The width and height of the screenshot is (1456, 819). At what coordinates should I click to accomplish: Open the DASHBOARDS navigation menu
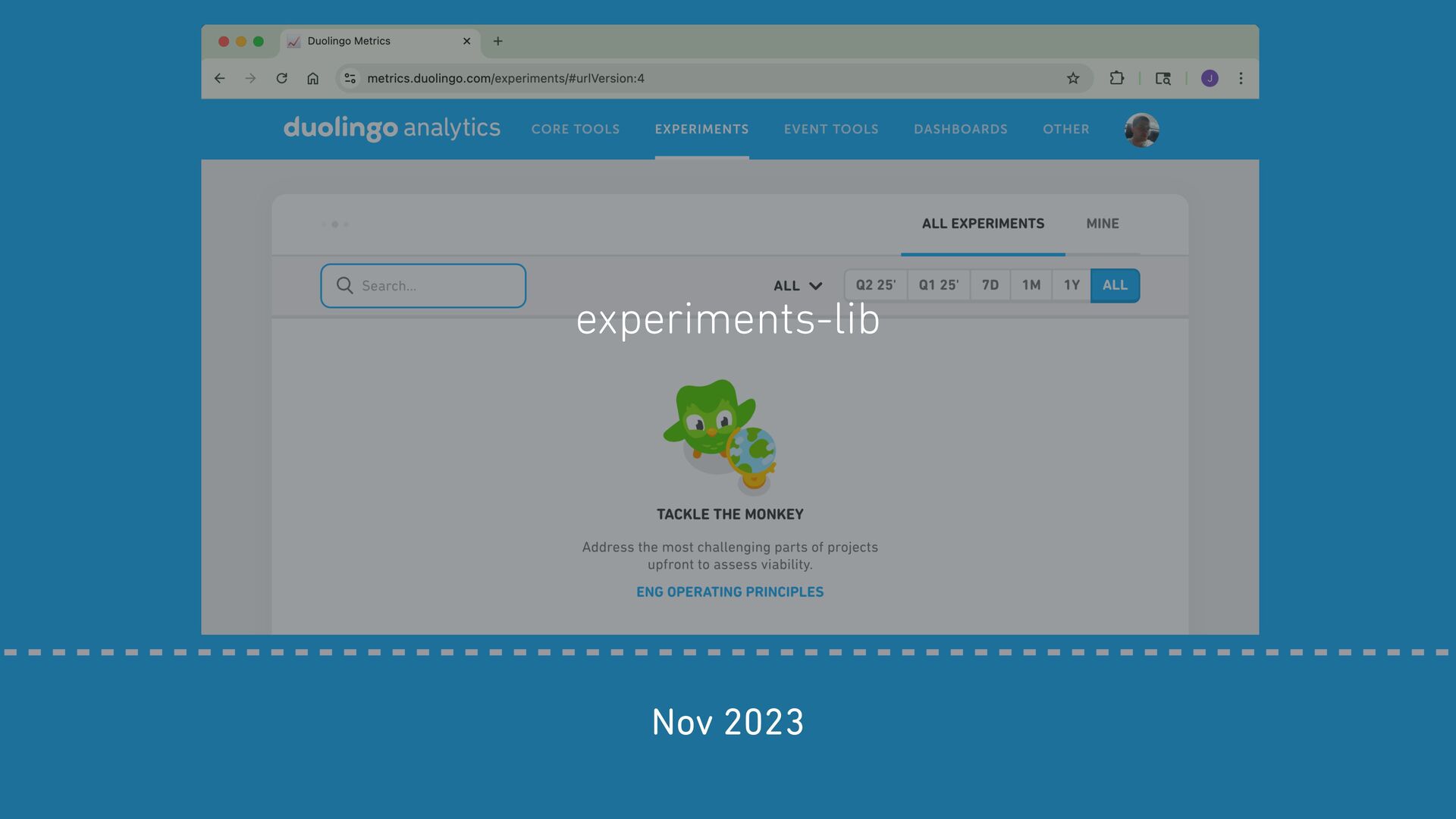960,129
